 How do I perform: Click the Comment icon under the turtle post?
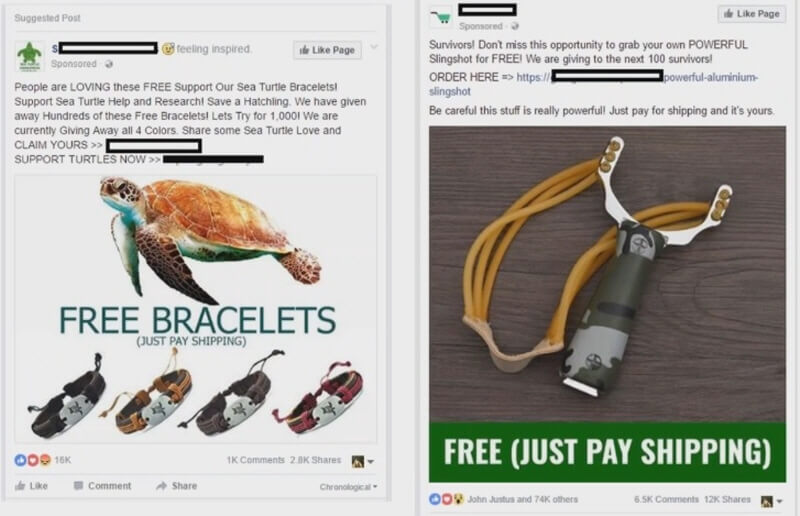pos(78,485)
